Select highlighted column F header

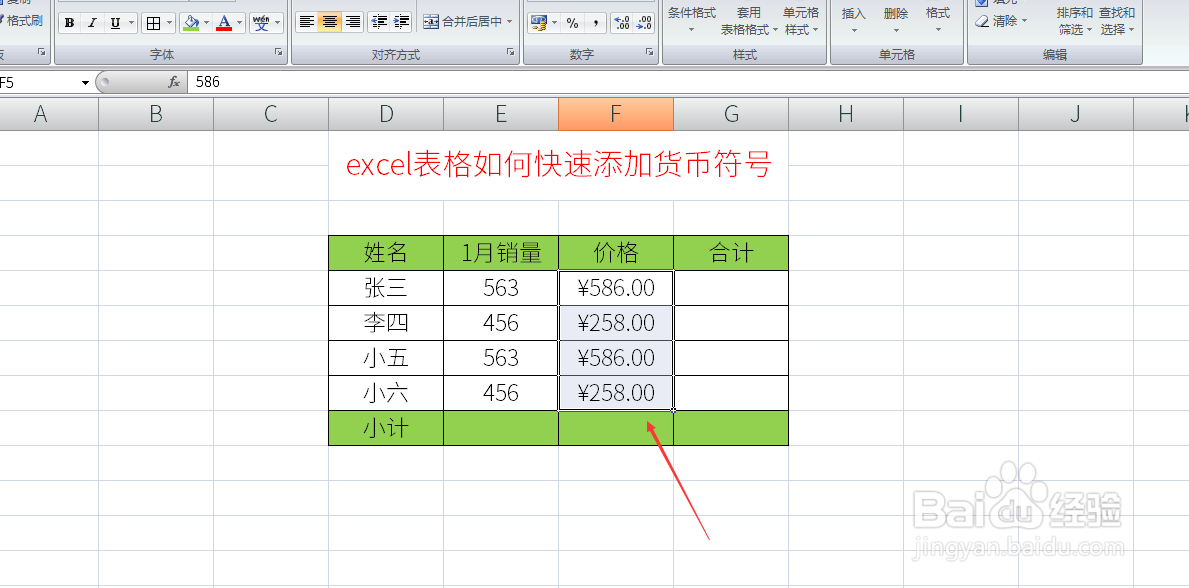616,114
